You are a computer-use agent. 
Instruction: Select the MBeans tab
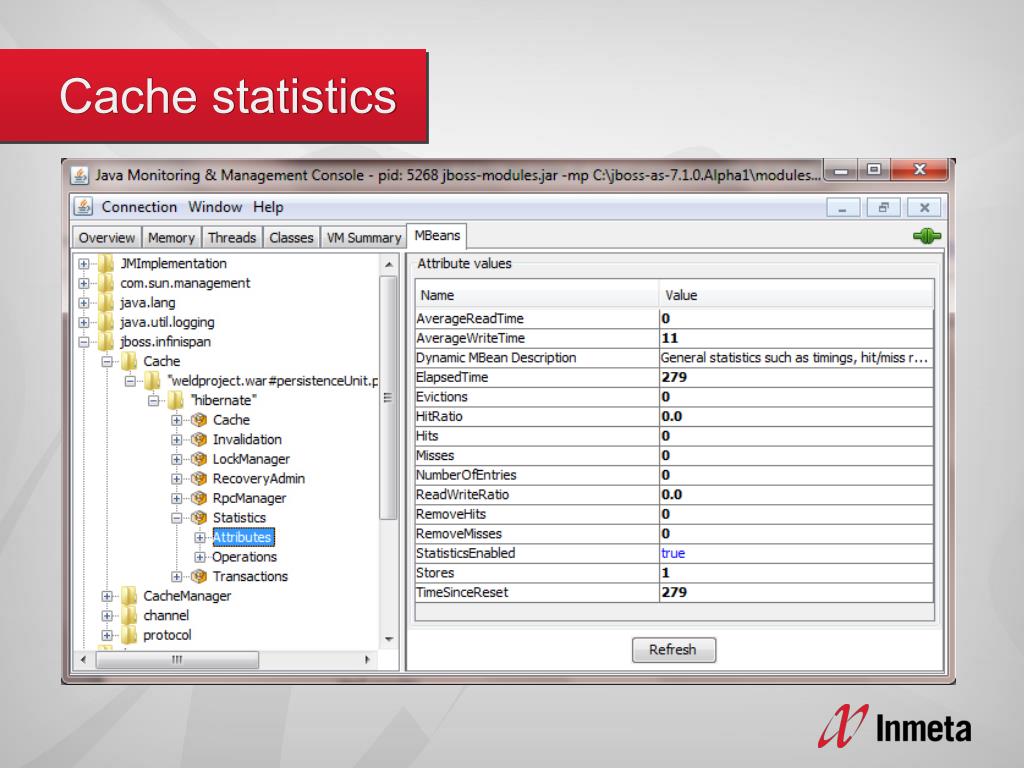pyautogui.click(x=437, y=236)
